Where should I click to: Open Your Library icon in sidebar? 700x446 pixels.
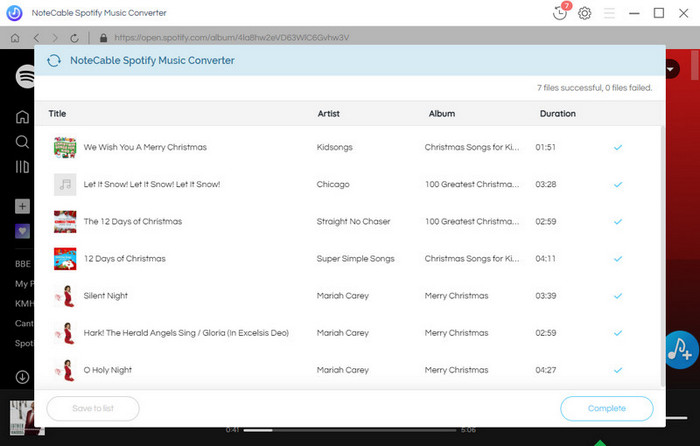(x=22, y=167)
